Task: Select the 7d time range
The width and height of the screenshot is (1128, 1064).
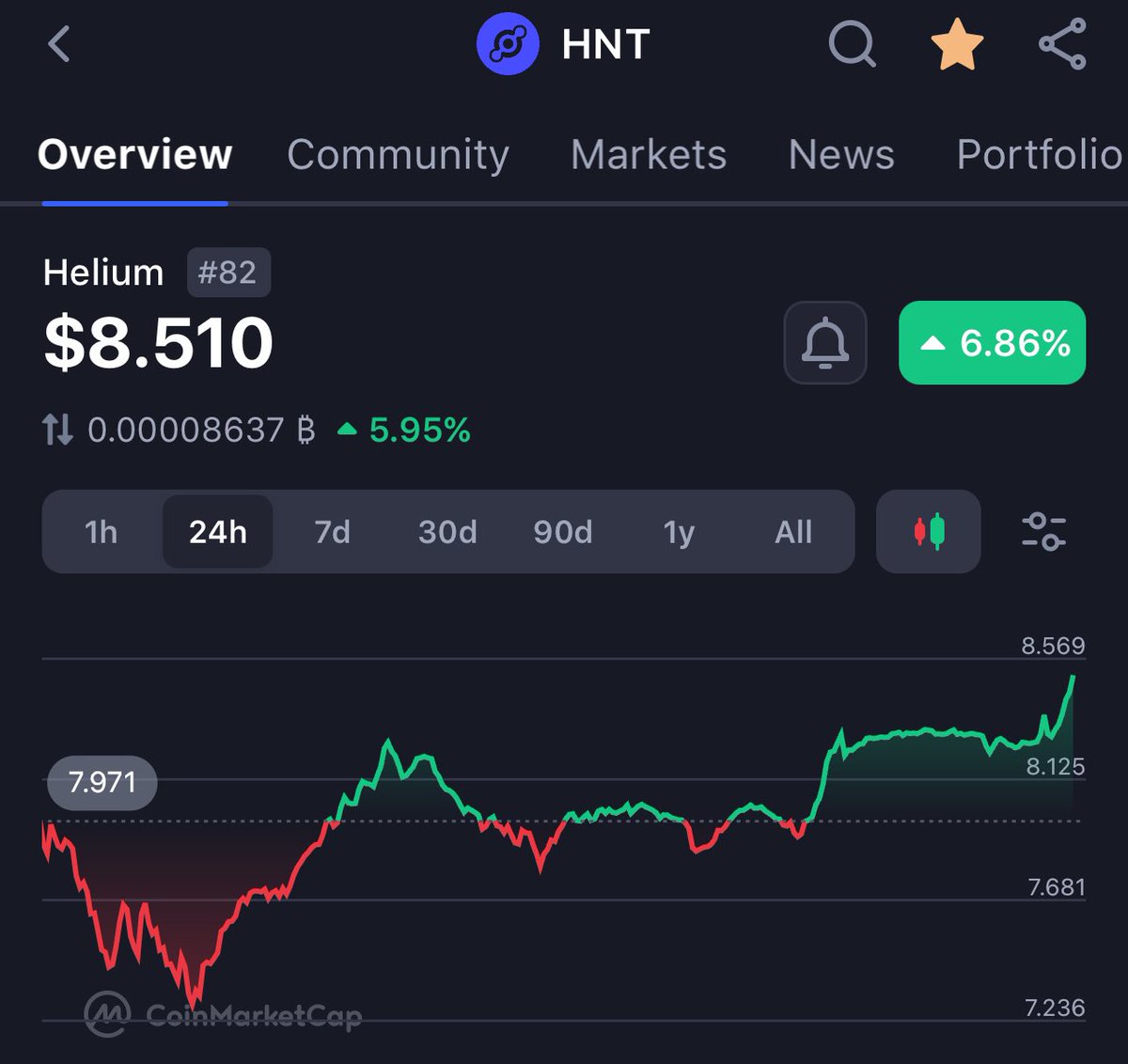Action: (x=332, y=532)
